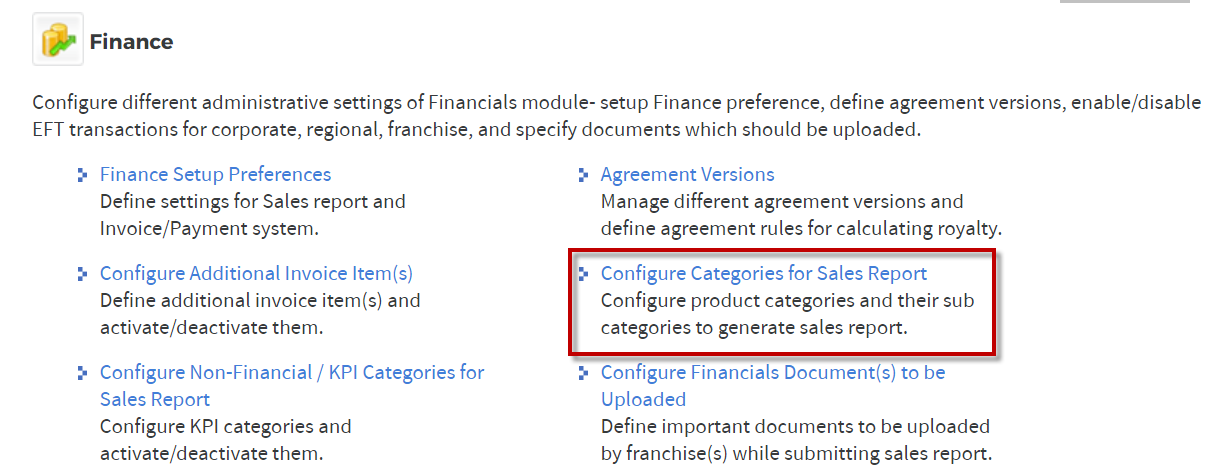Click the Finance module intro paragraph
This screenshot has width=1208, height=476.
point(617,116)
